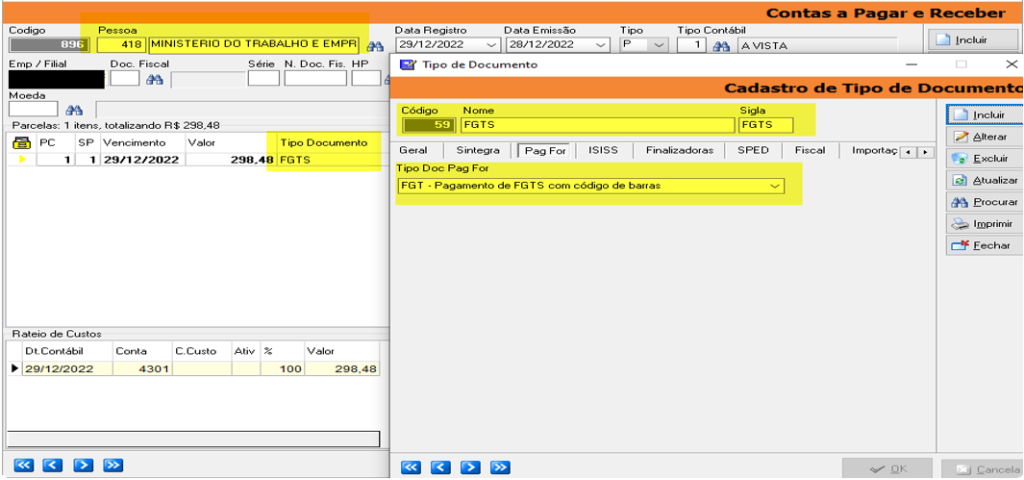Go to last record in Contas a Pagar
The height and width of the screenshot is (480, 1024).
(x=113, y=465)
